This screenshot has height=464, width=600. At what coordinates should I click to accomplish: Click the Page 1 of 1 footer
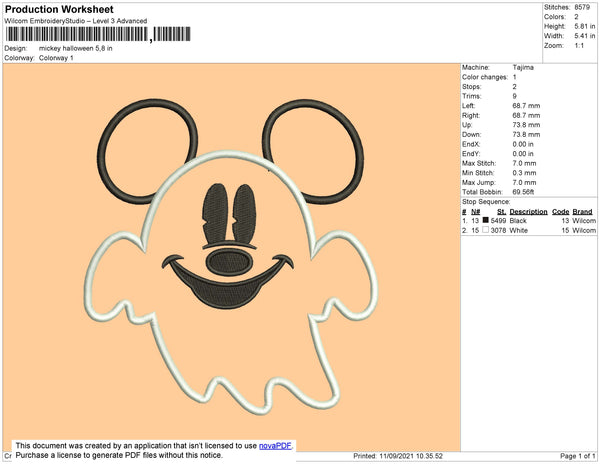577,456
